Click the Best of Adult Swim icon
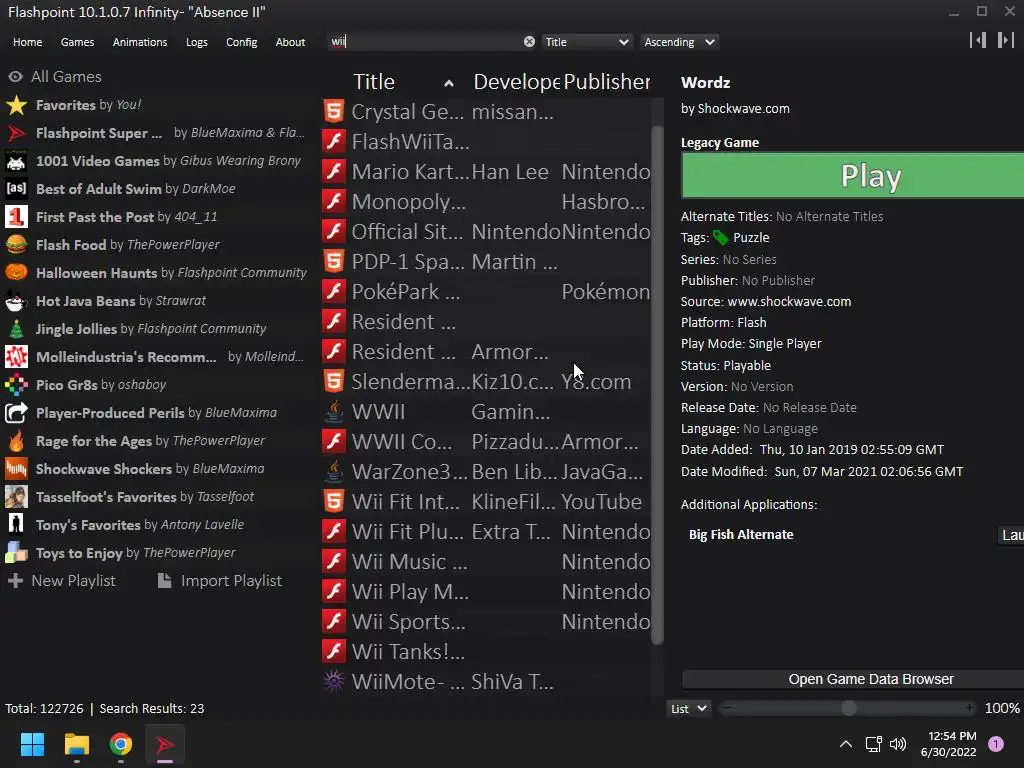 (16, 189)
